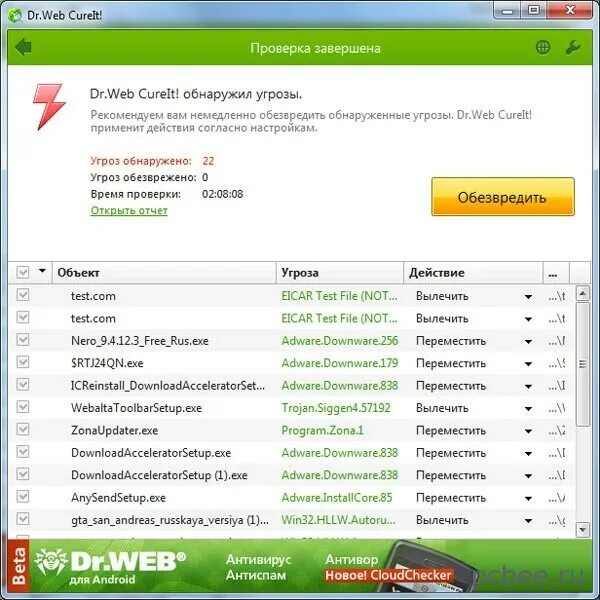The width and height of the screenshot is (600, 600).
Task: Uncheck the Nero_9.4.12.3_Free_Rus.exe checkbox
Action: coord(23,340)
